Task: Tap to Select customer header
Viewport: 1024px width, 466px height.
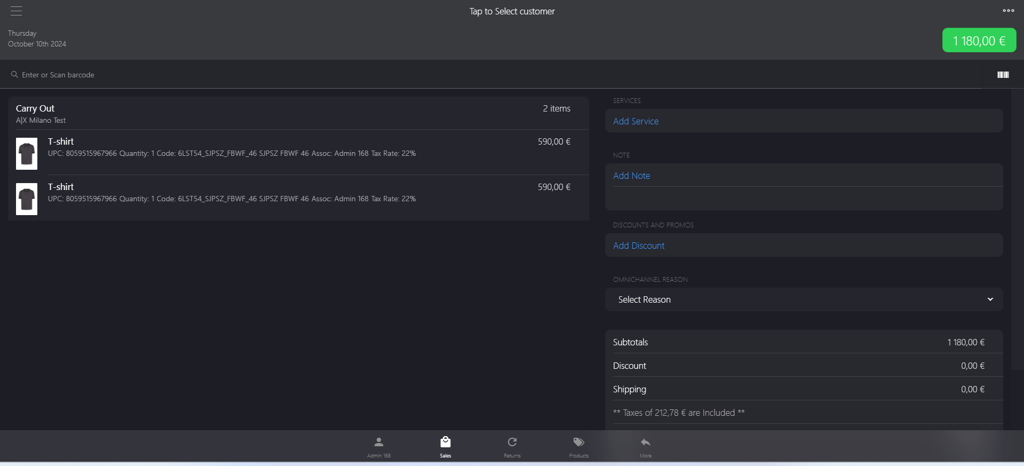Action: pyautogui.click(x=512, y=11)
